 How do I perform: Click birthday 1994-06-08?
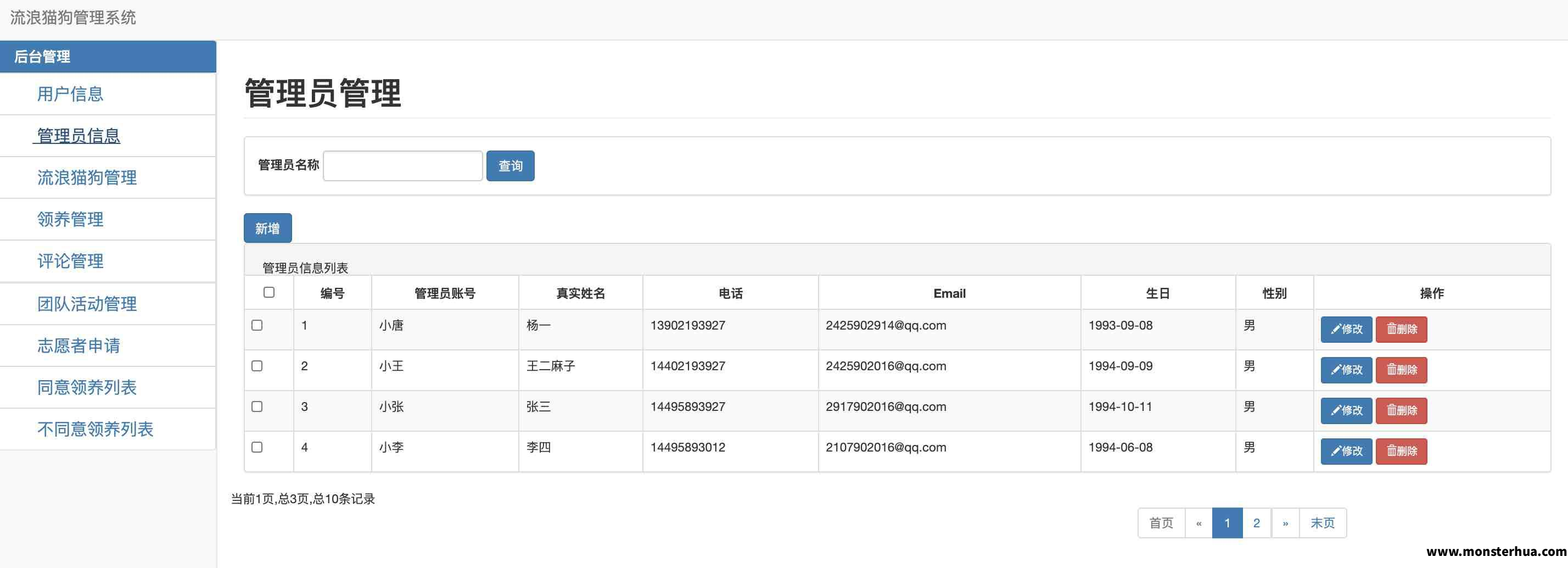coord(1121,448)
